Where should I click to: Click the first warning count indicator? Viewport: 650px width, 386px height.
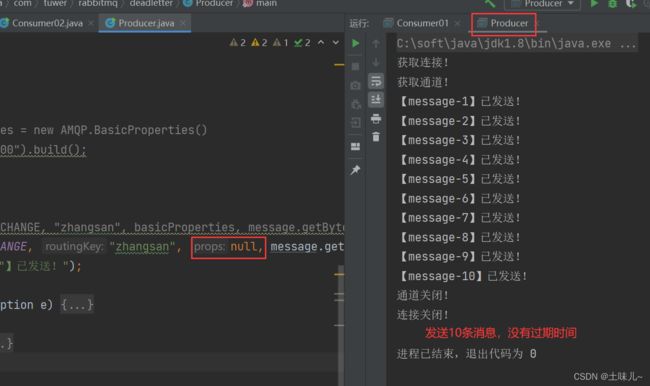click(x=238, y=43)
